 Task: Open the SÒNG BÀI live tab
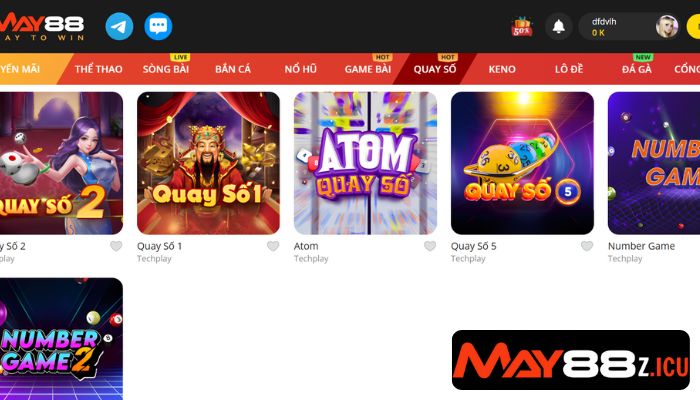click(x=166, y=69)
